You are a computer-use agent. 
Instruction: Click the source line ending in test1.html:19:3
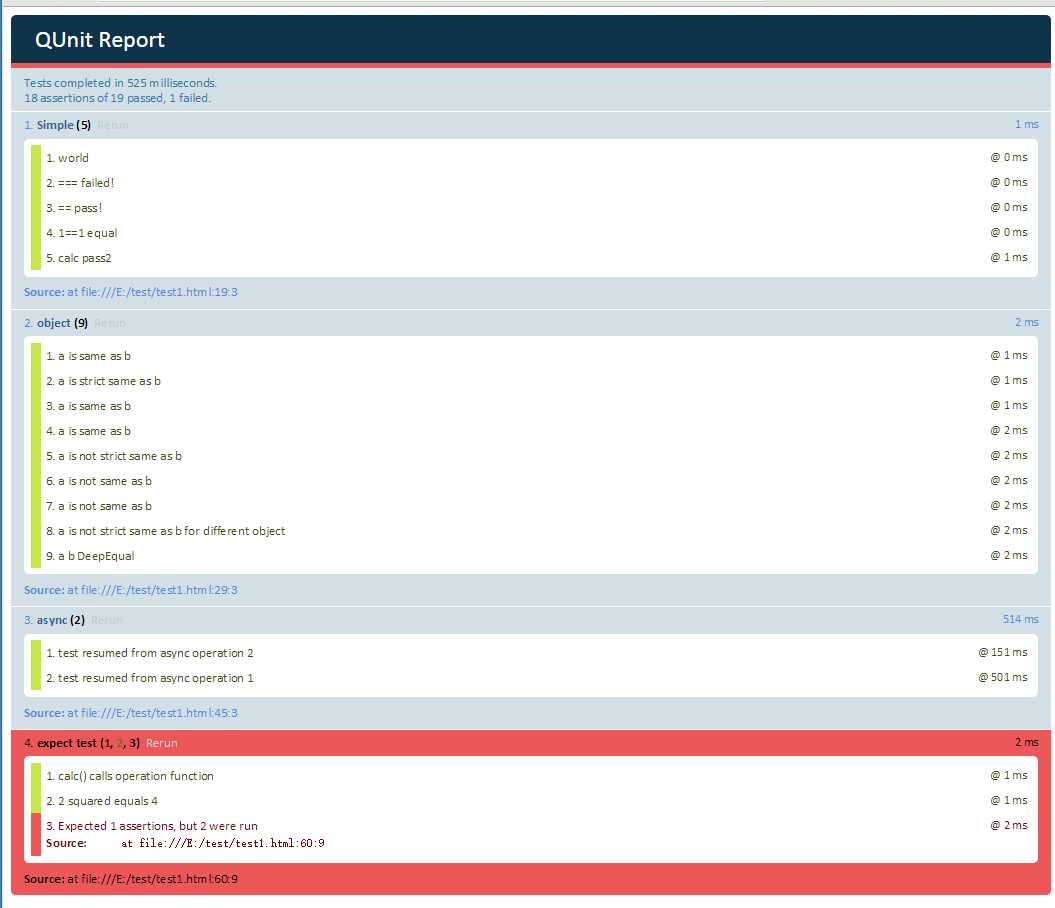[x=131, y=292]
